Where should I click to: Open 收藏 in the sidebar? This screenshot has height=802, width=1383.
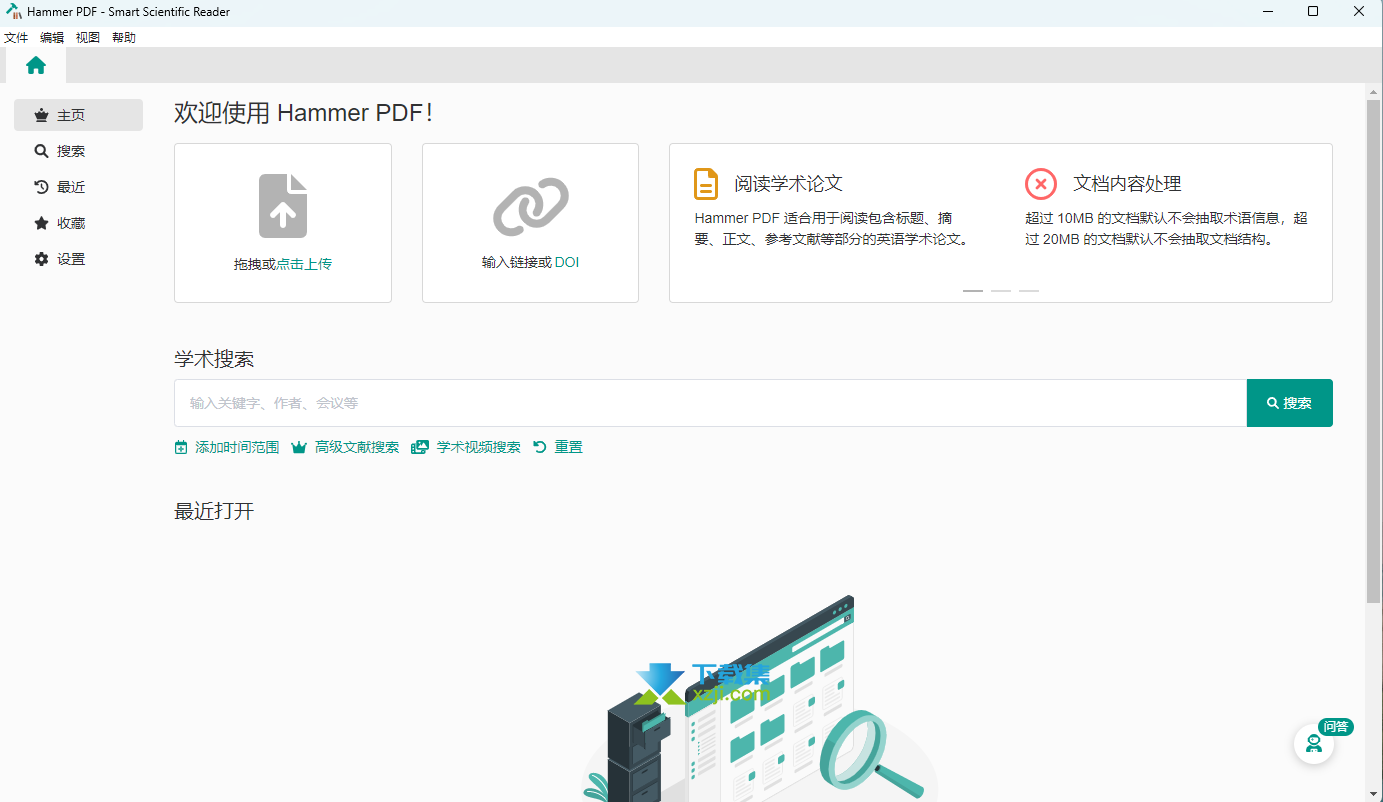coord(78,223)
